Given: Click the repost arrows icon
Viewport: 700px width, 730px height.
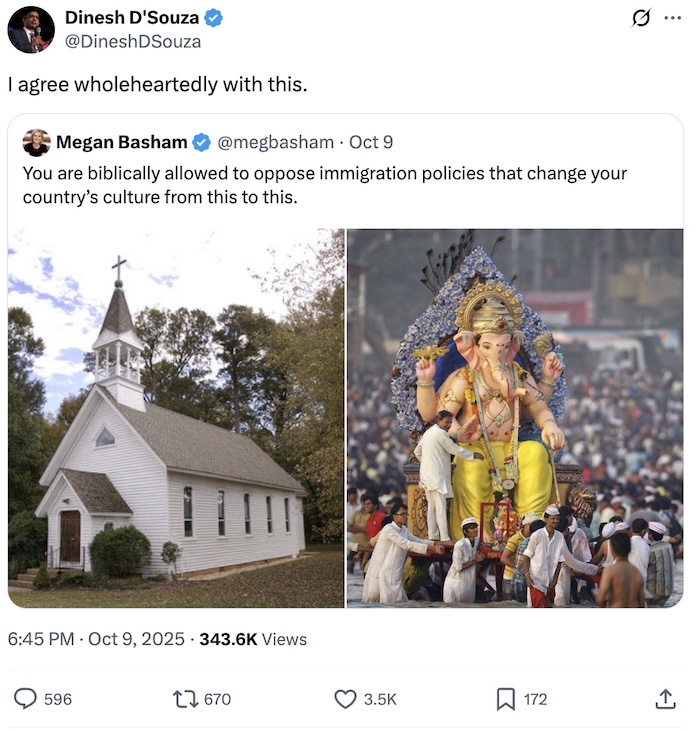Looking at the screenshot, I should click(x=185, y=699).
